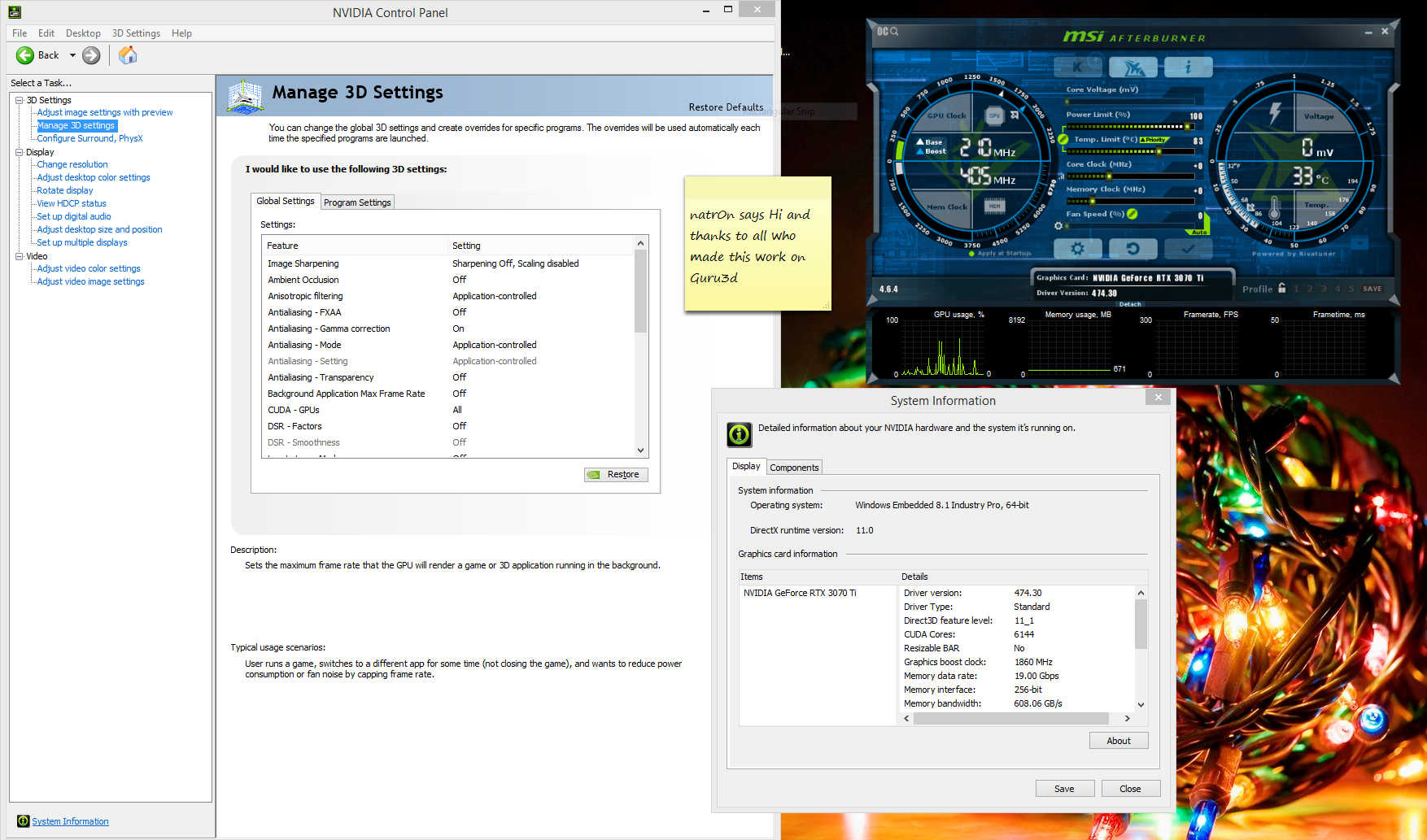Click the GPU chip icon in the clock gauge

pos(994,116)
